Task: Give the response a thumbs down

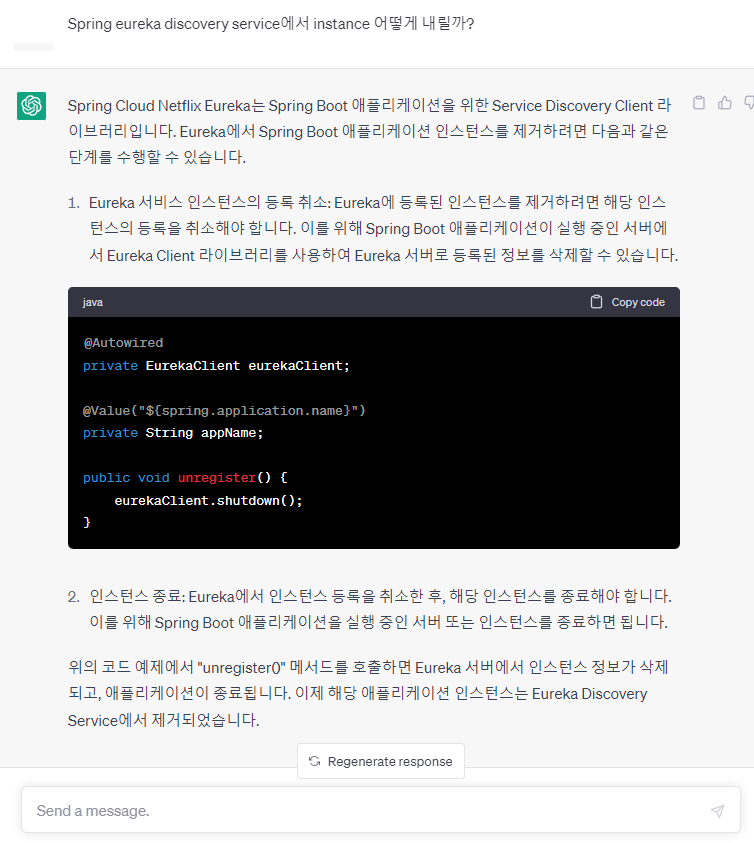Action: click(749, 103)
